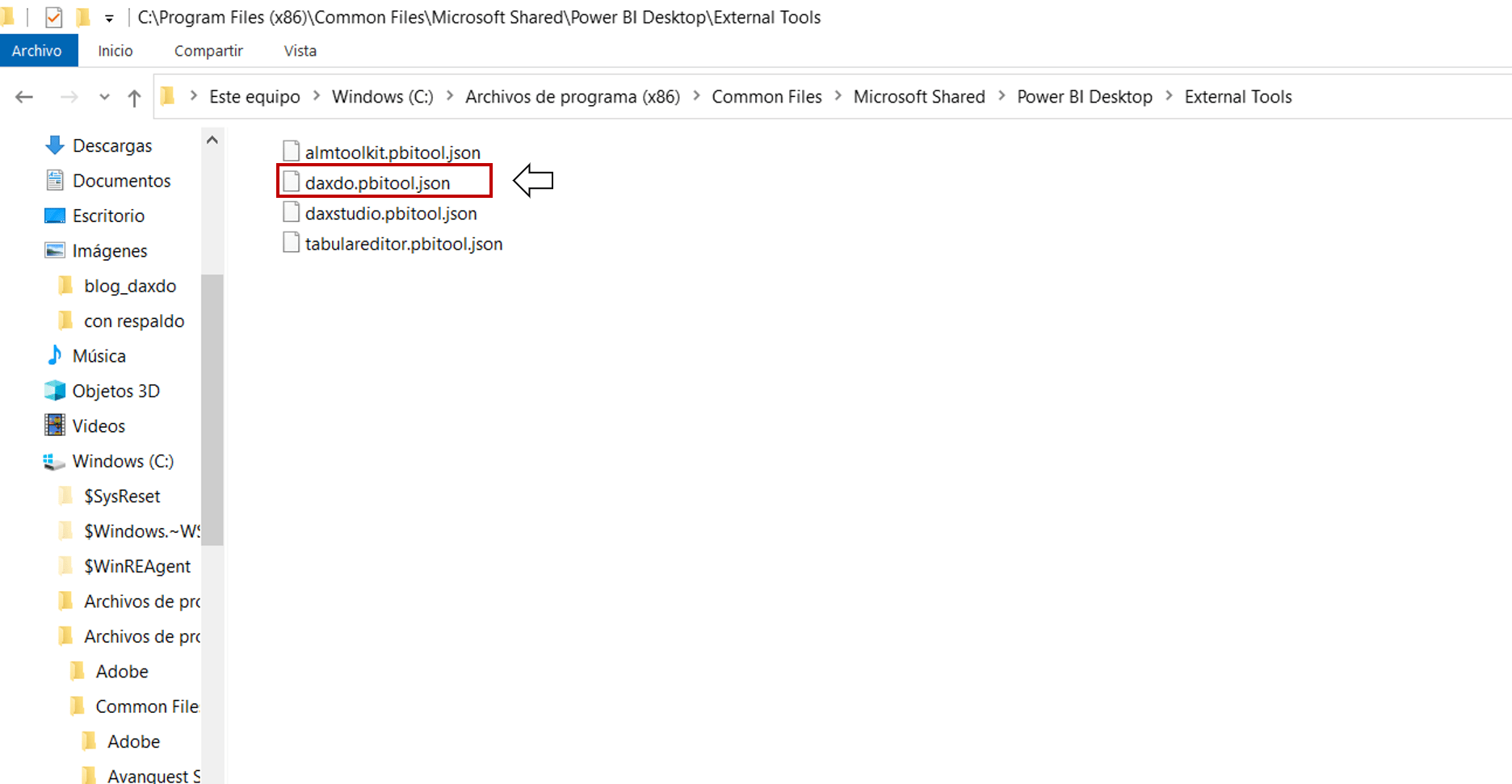
Task: Open the Archivo menu
Action: 38,50
